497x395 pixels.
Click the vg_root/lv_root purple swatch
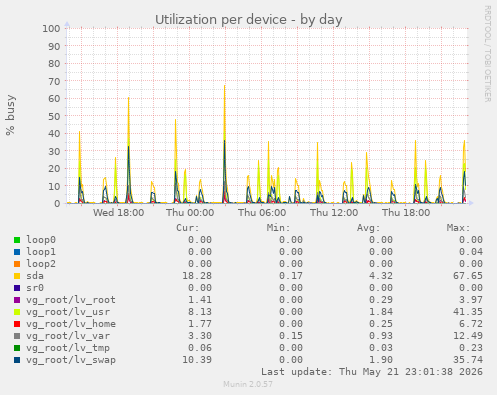click(17, 300)
